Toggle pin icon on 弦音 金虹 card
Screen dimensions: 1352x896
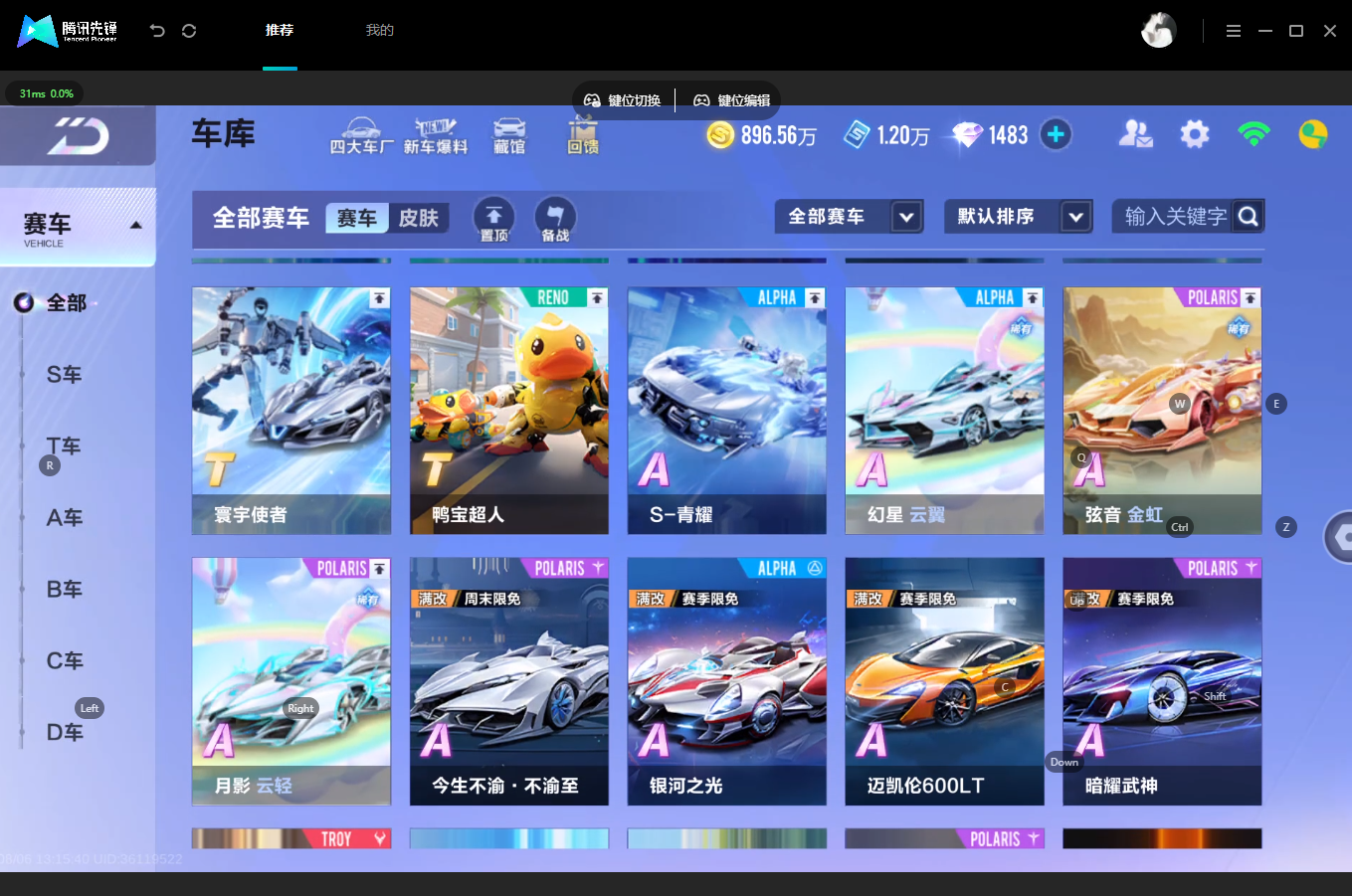[1251, 298]
